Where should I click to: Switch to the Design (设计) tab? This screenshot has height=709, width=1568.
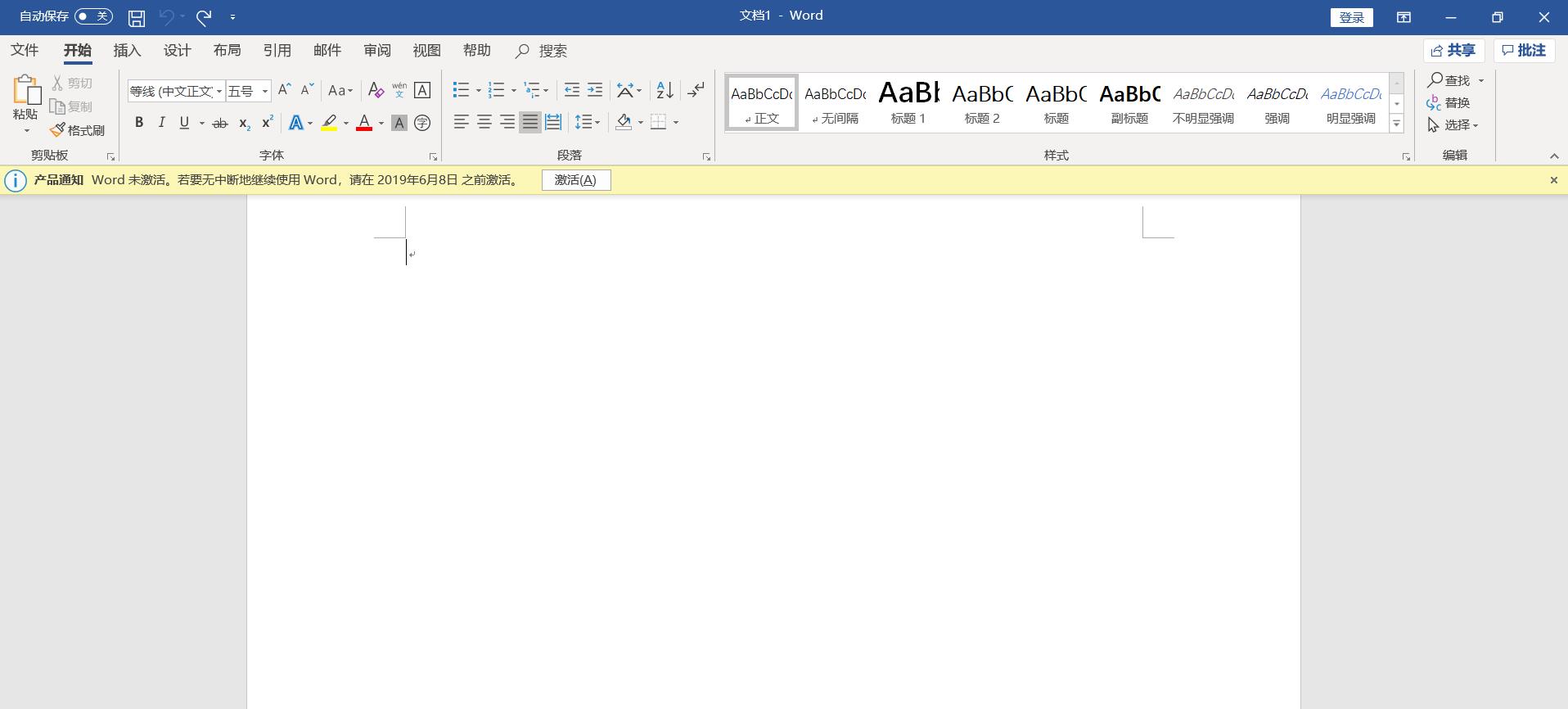pyautogui.click(x=177, y=51)
